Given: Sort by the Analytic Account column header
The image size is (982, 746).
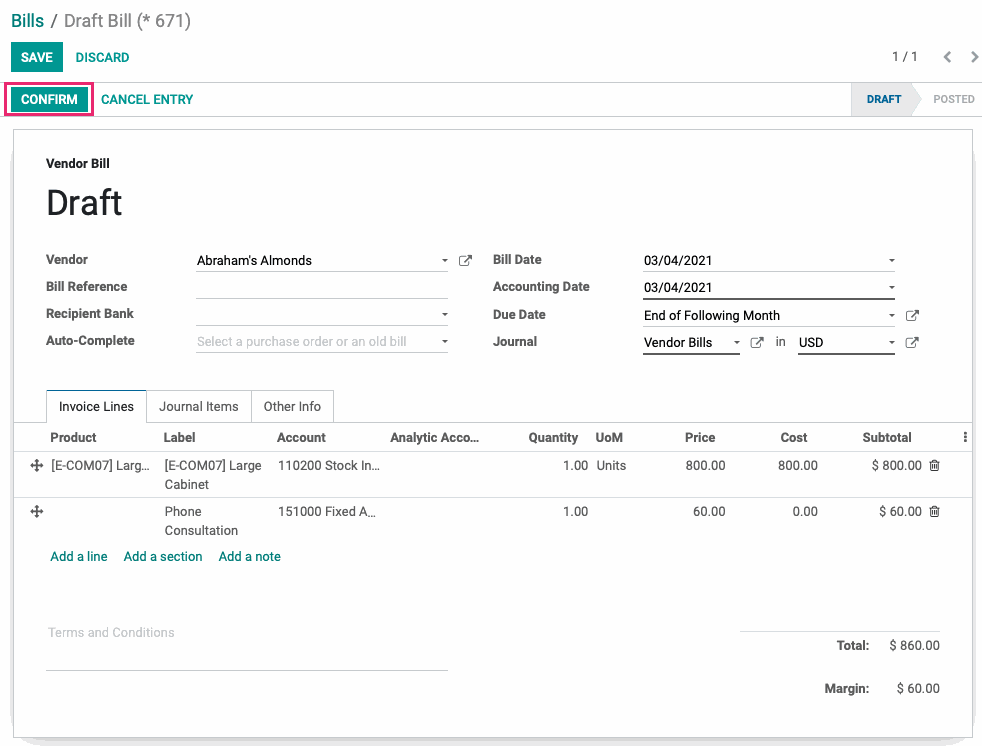Looking at the screenshot, I should [x=434, y=437].
